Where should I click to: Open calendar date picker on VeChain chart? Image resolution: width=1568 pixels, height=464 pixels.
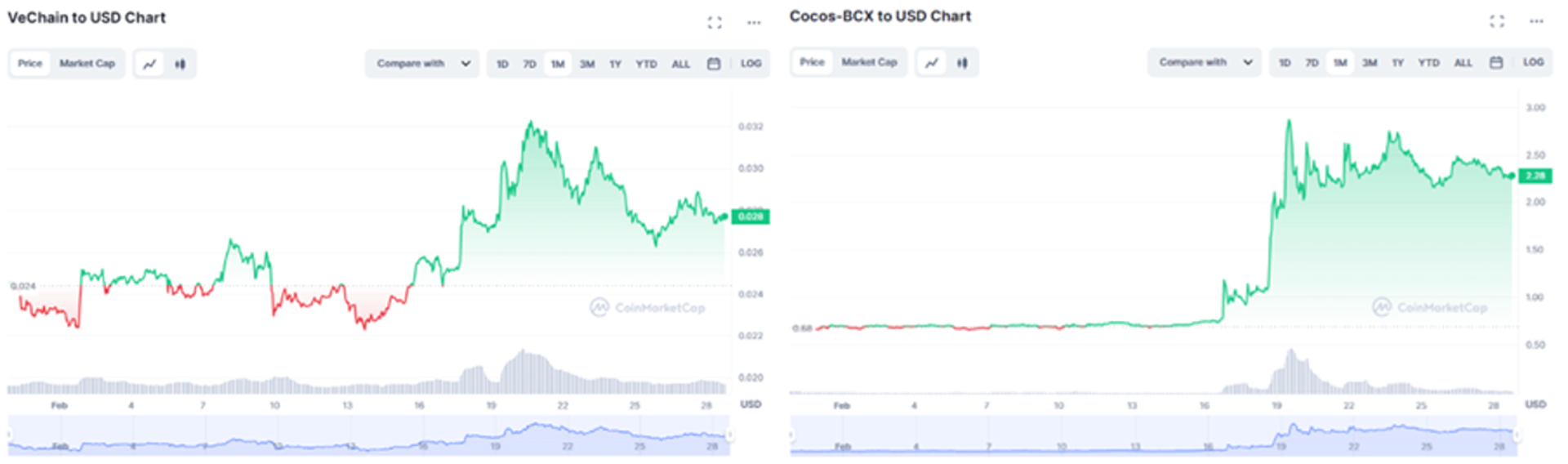pos(713,64)
